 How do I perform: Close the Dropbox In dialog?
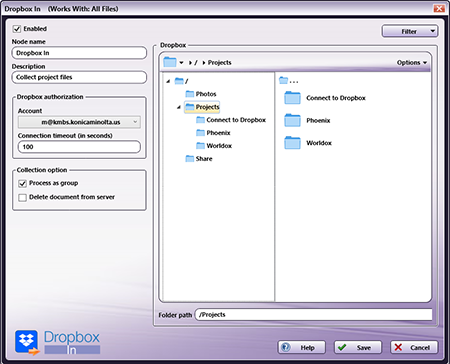coord(439,9)
